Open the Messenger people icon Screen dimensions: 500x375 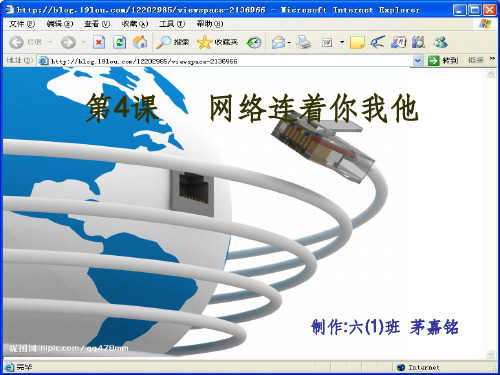tap(441, 42)
